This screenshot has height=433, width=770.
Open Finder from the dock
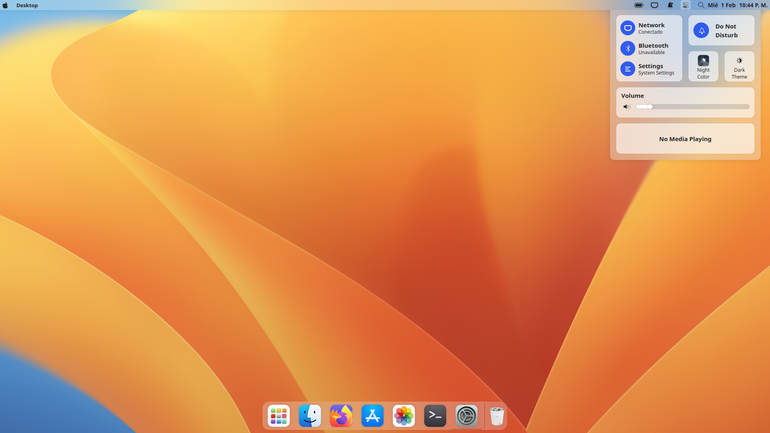click(x=310, y=416)
